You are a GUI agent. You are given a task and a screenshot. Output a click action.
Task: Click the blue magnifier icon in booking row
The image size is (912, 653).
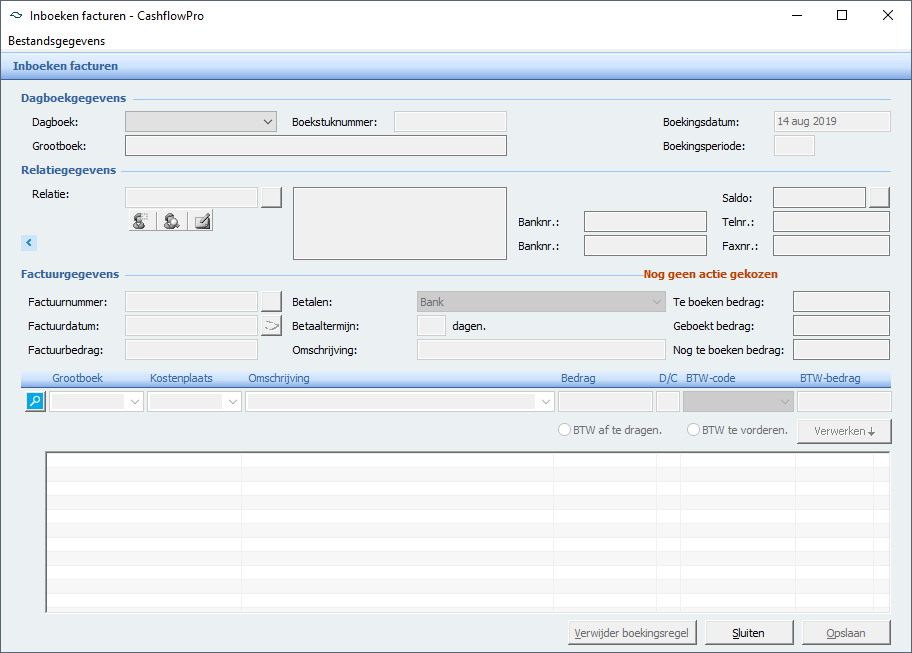pyautogui.click(x=35, y=401)
